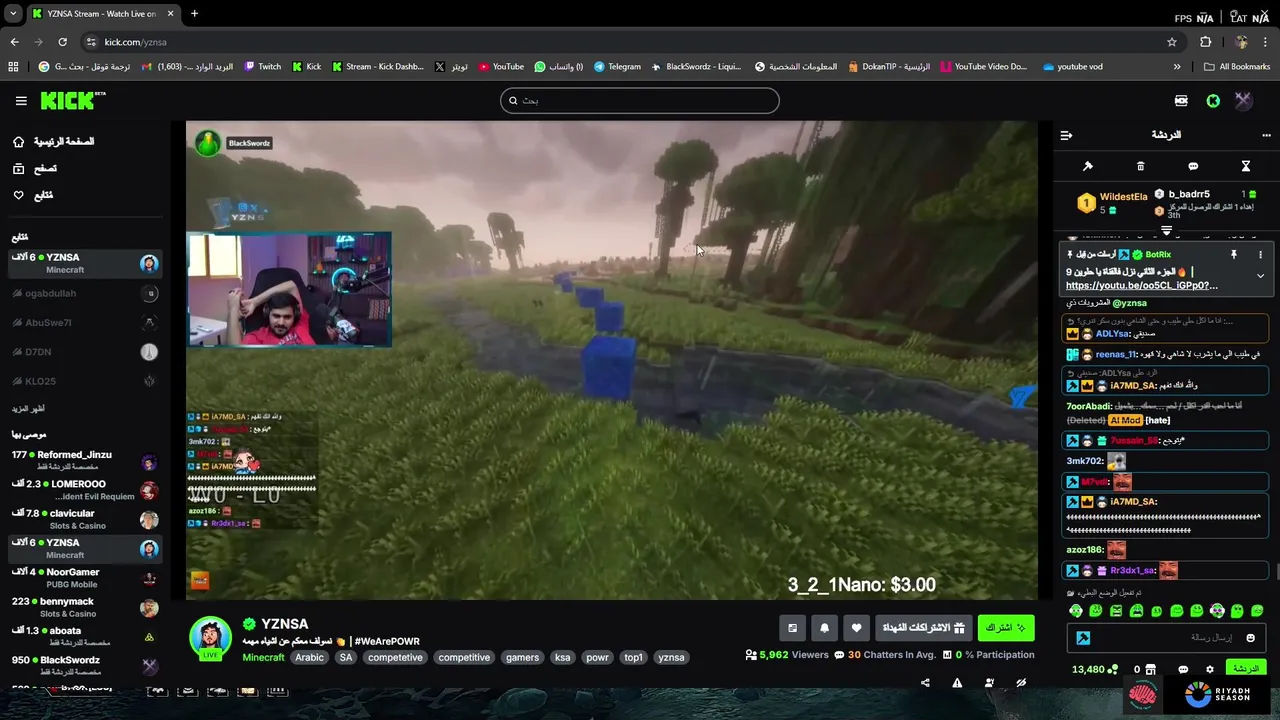Click the gift subscriptions button
The width and height of the screenshot is (1280, 720).
tap(923, 628)
